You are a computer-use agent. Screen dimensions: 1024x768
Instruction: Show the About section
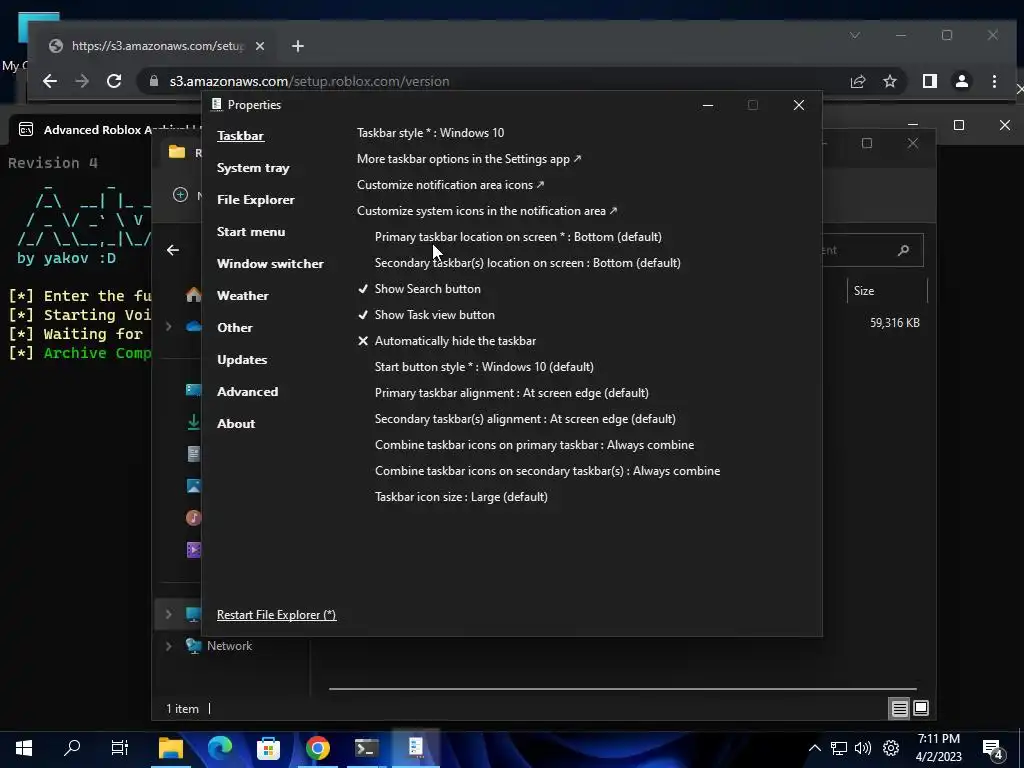(236, 424)
